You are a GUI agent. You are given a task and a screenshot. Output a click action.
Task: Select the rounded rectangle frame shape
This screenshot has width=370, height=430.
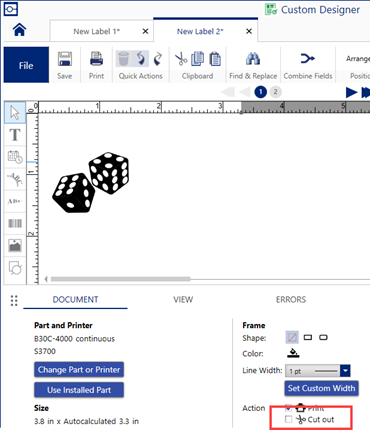[x=323, y=338]
